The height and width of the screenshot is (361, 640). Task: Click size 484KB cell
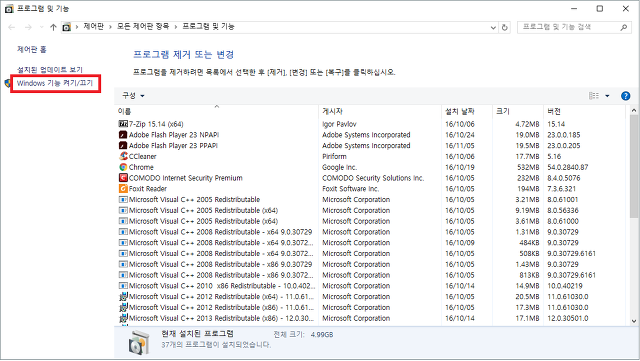pos(528,243)
